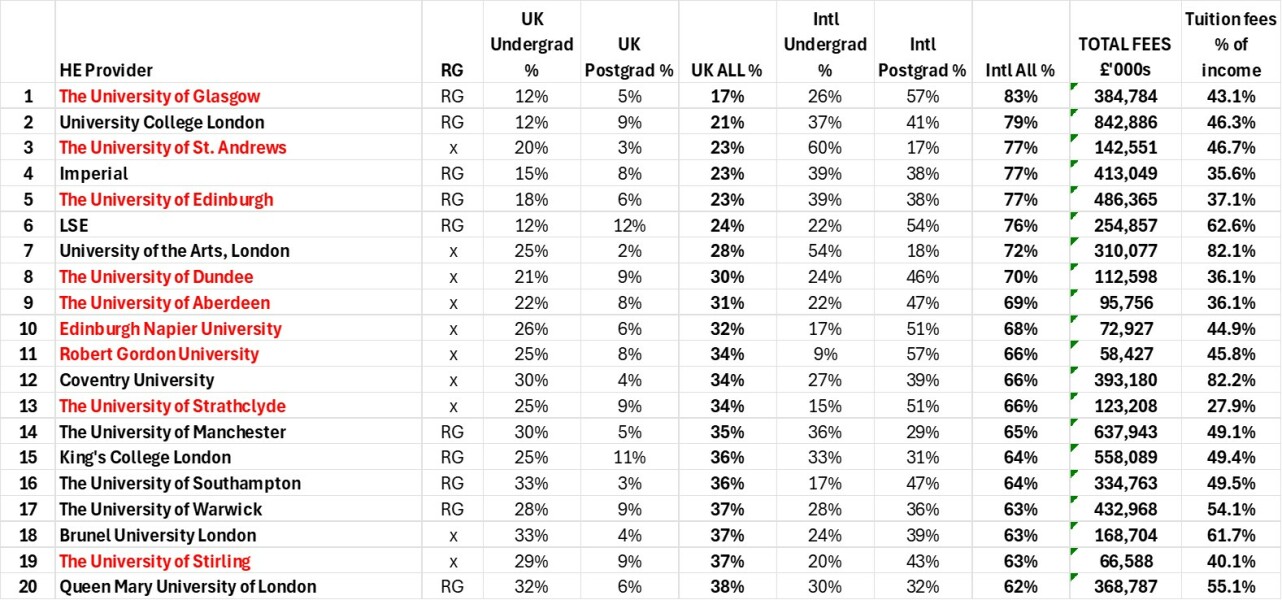
Task: Select the University of Glasgow cell
Action: click(238, 96)
